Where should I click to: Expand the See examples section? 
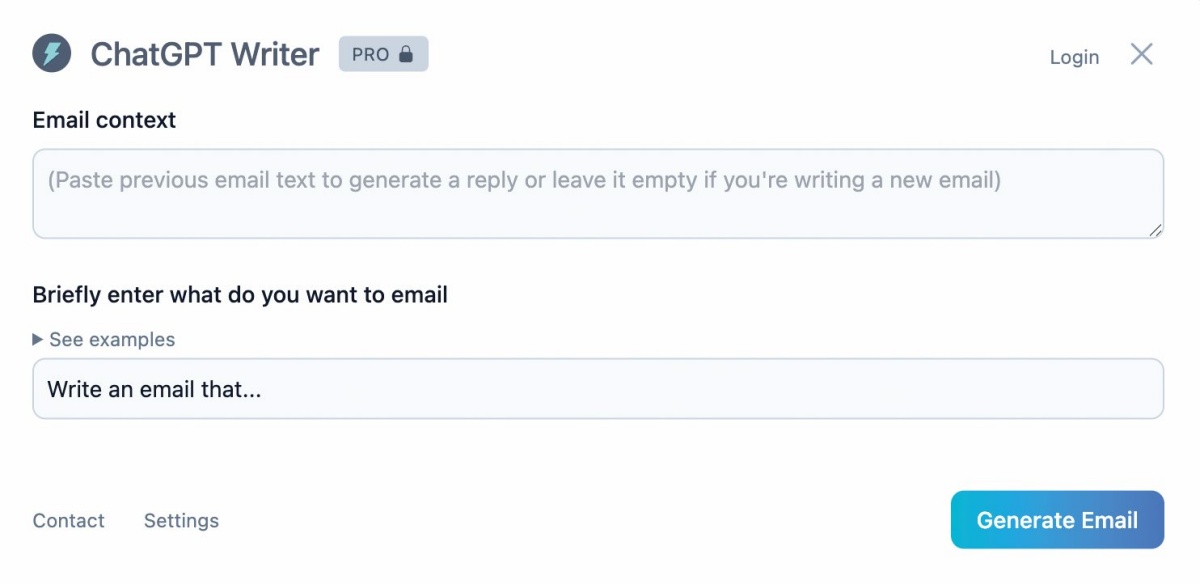[x=104, y=340]
